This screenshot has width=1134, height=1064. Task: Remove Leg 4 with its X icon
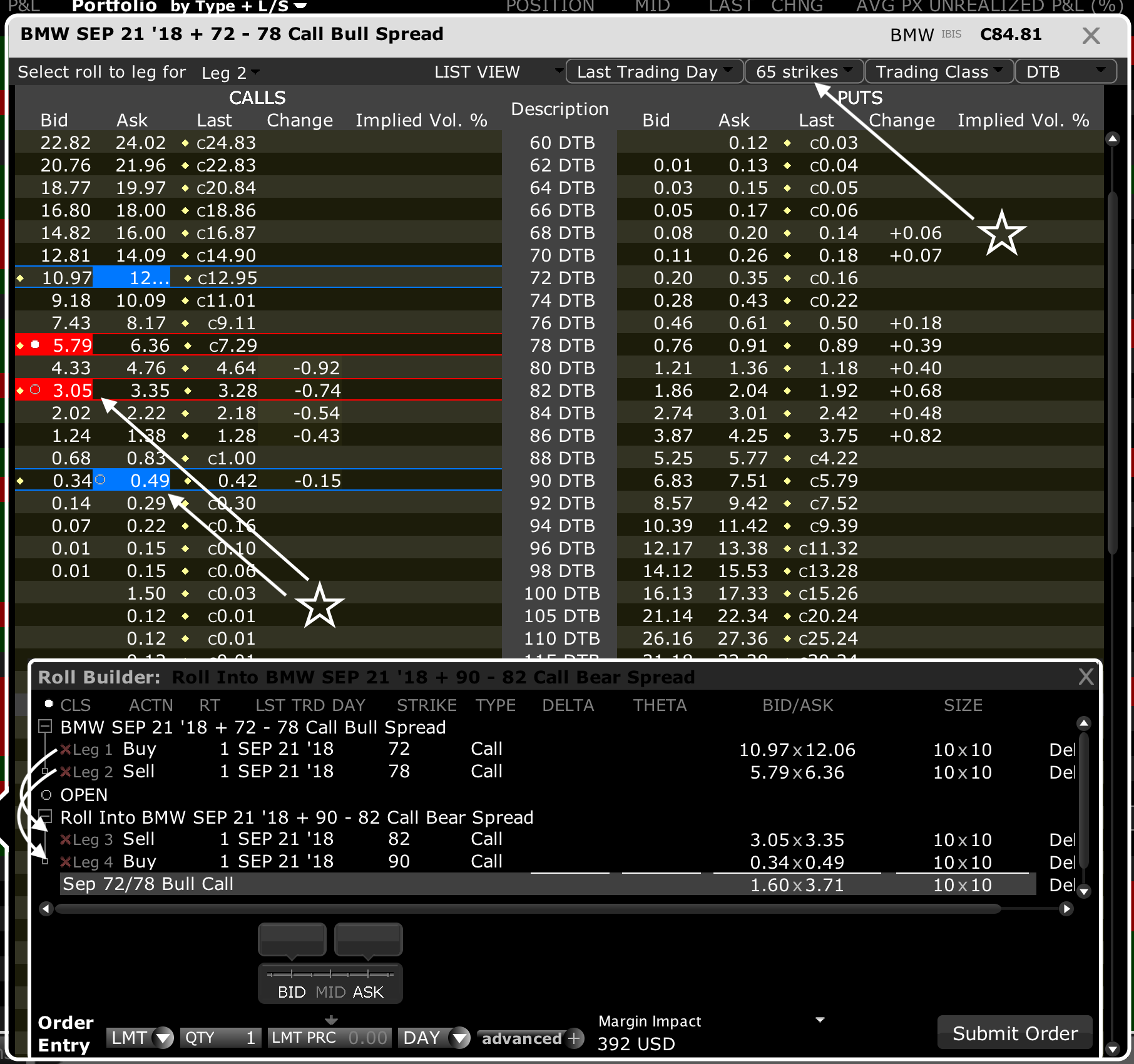pos(66,862)
